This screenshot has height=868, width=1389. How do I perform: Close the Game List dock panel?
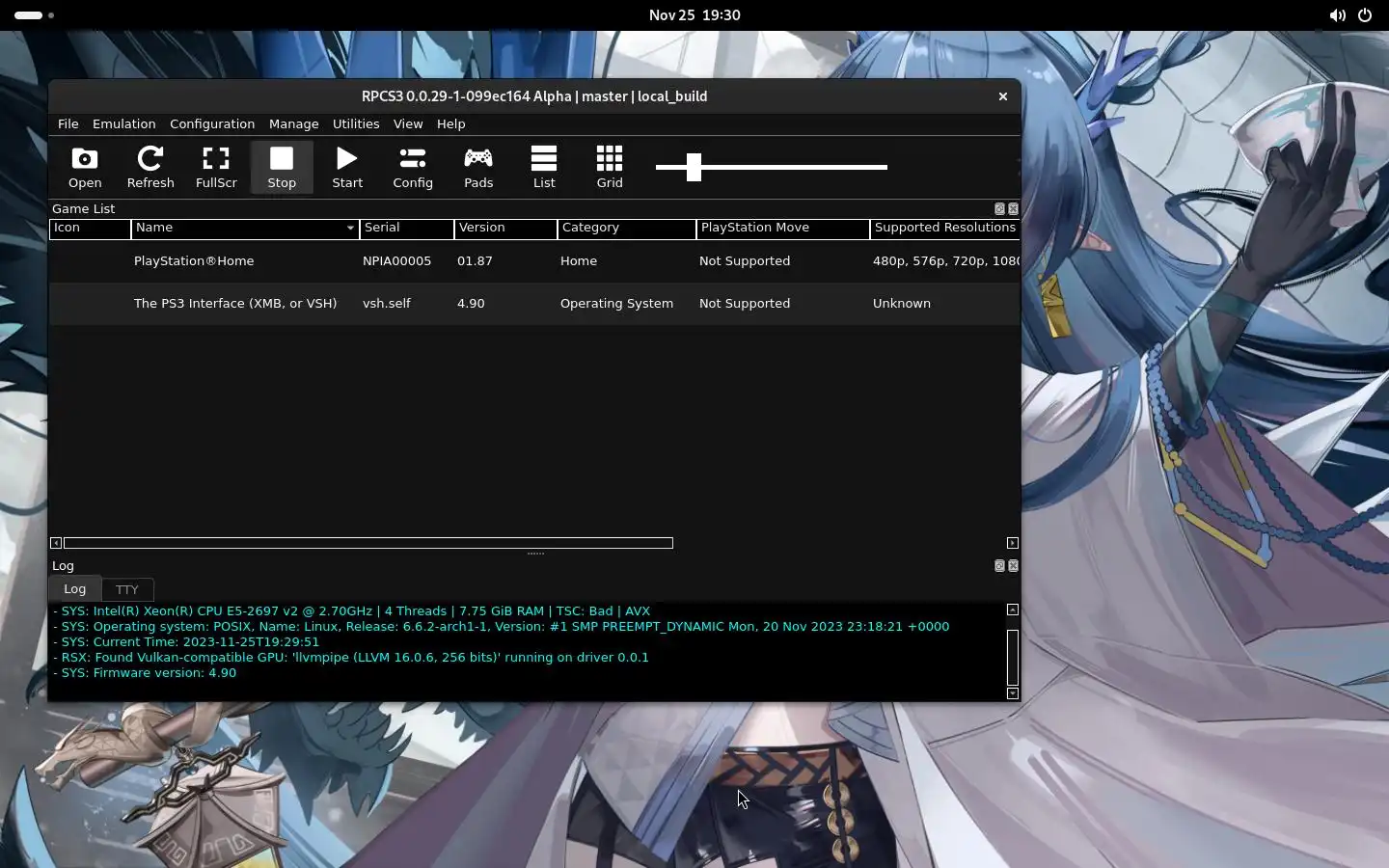[x=1013, y=209]
